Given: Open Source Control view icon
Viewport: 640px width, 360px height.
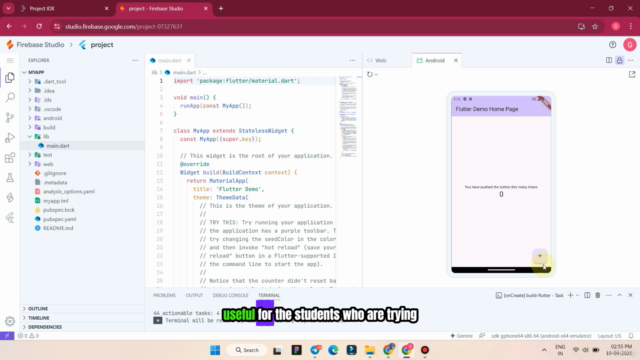Looking at the screenshot, I should pyautogui.click(x=10, y=118).
